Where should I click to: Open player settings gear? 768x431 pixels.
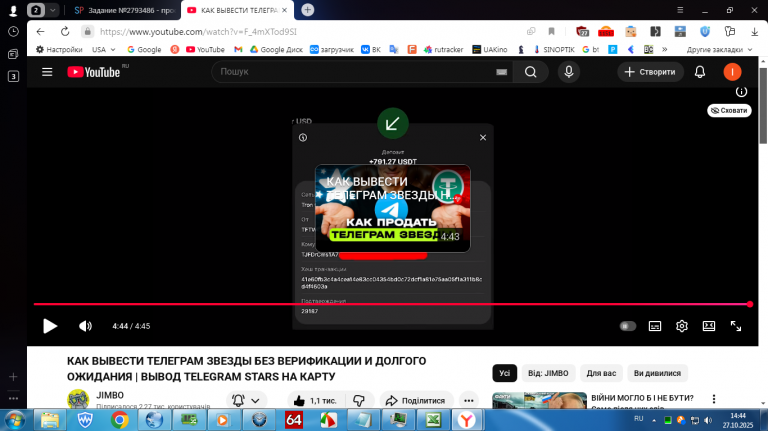[x=682, y=326]
